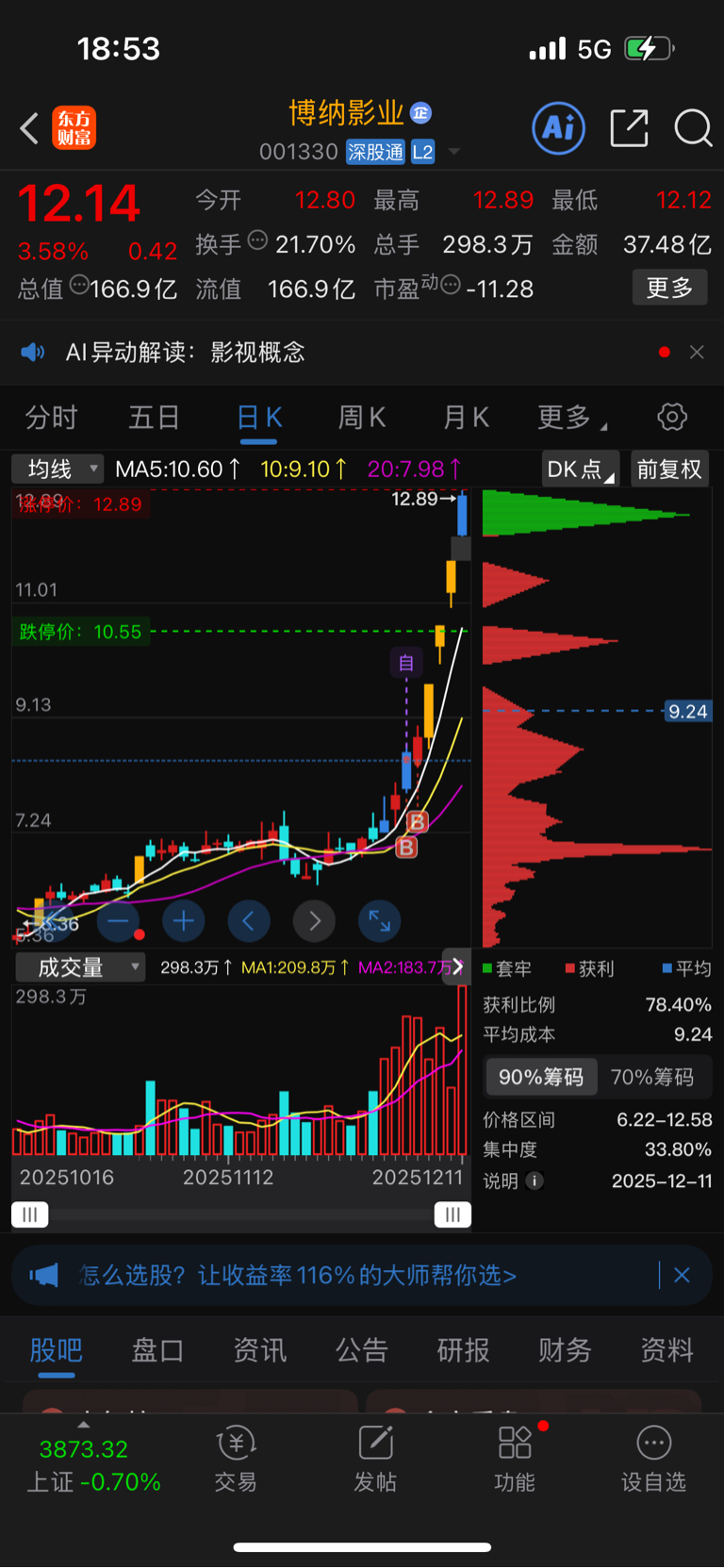The height and width of the screenshot is (1568, 724).
Task: Tap the 总值 info icon
Action: tap(80, 283)
